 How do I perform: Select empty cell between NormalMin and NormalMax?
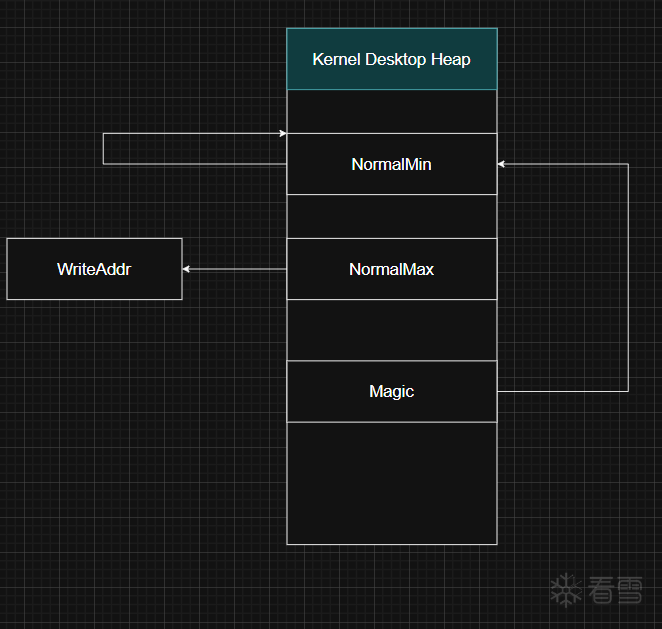(391, 216)
